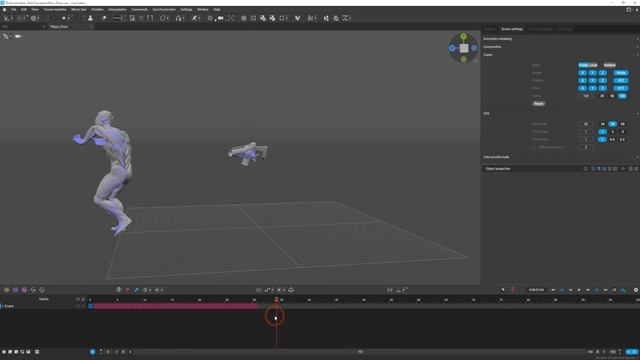Open the Help menu
Viewport: 640px width, 360px height.
[x=217, y=9]
